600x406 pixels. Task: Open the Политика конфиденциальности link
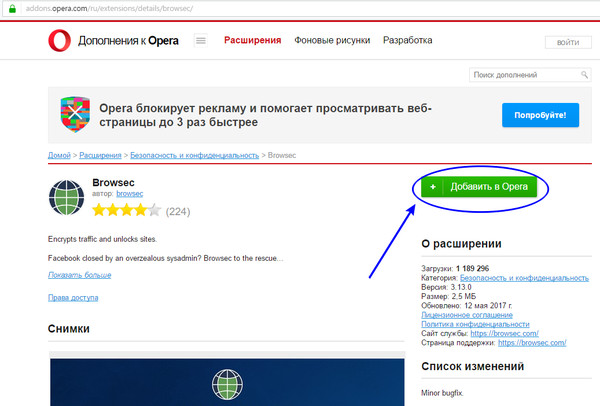pyautogui.click(x=475, y=324)
